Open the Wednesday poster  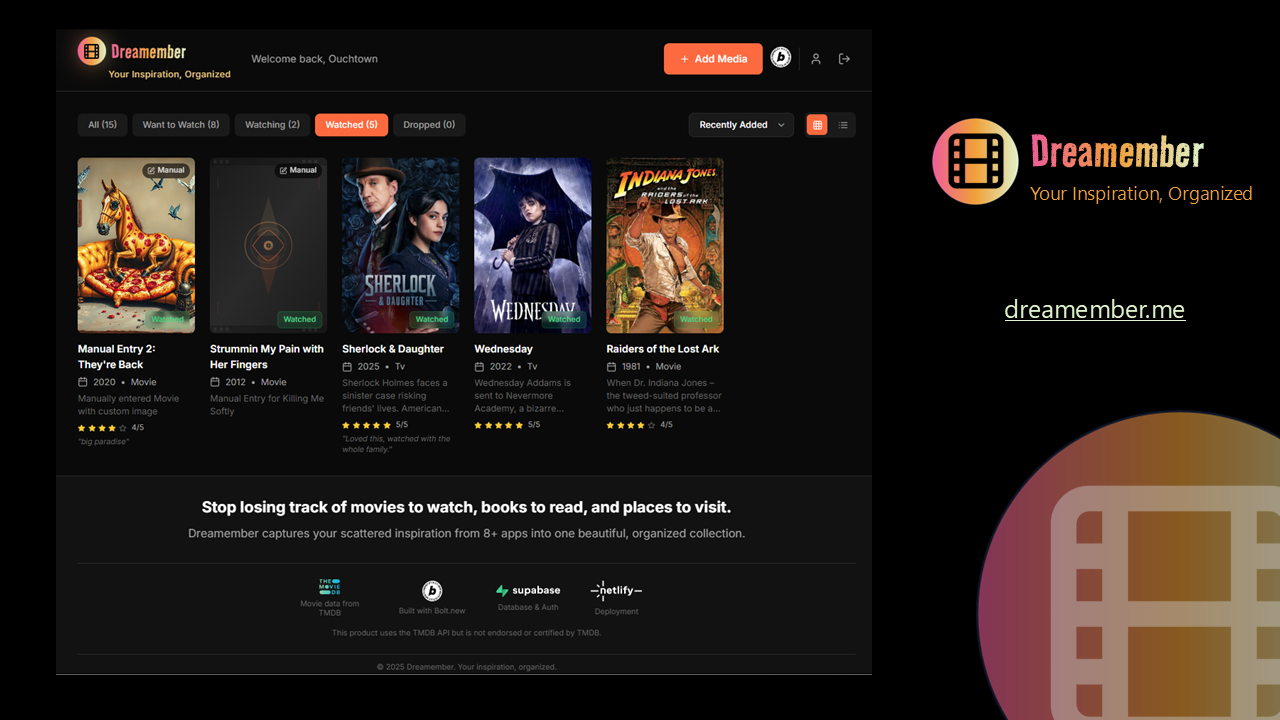click(x=532, y=245)
